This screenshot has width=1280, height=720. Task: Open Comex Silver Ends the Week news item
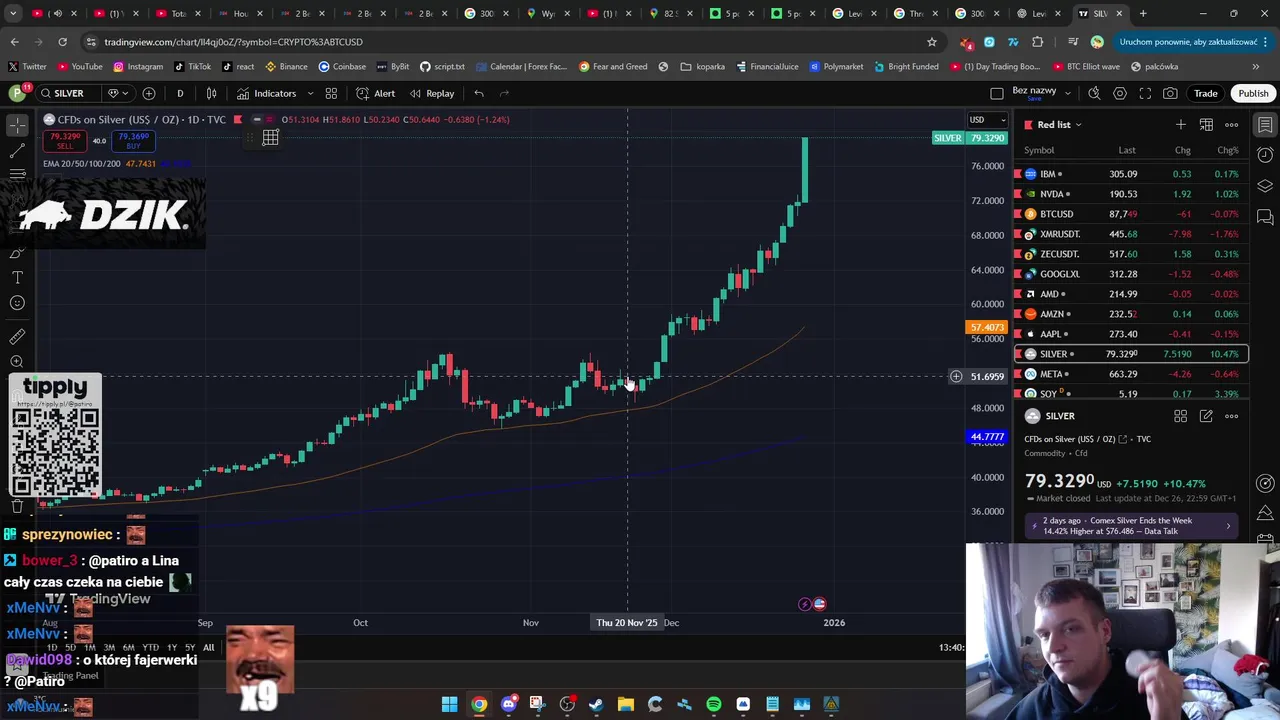[x=1131, y=526]
